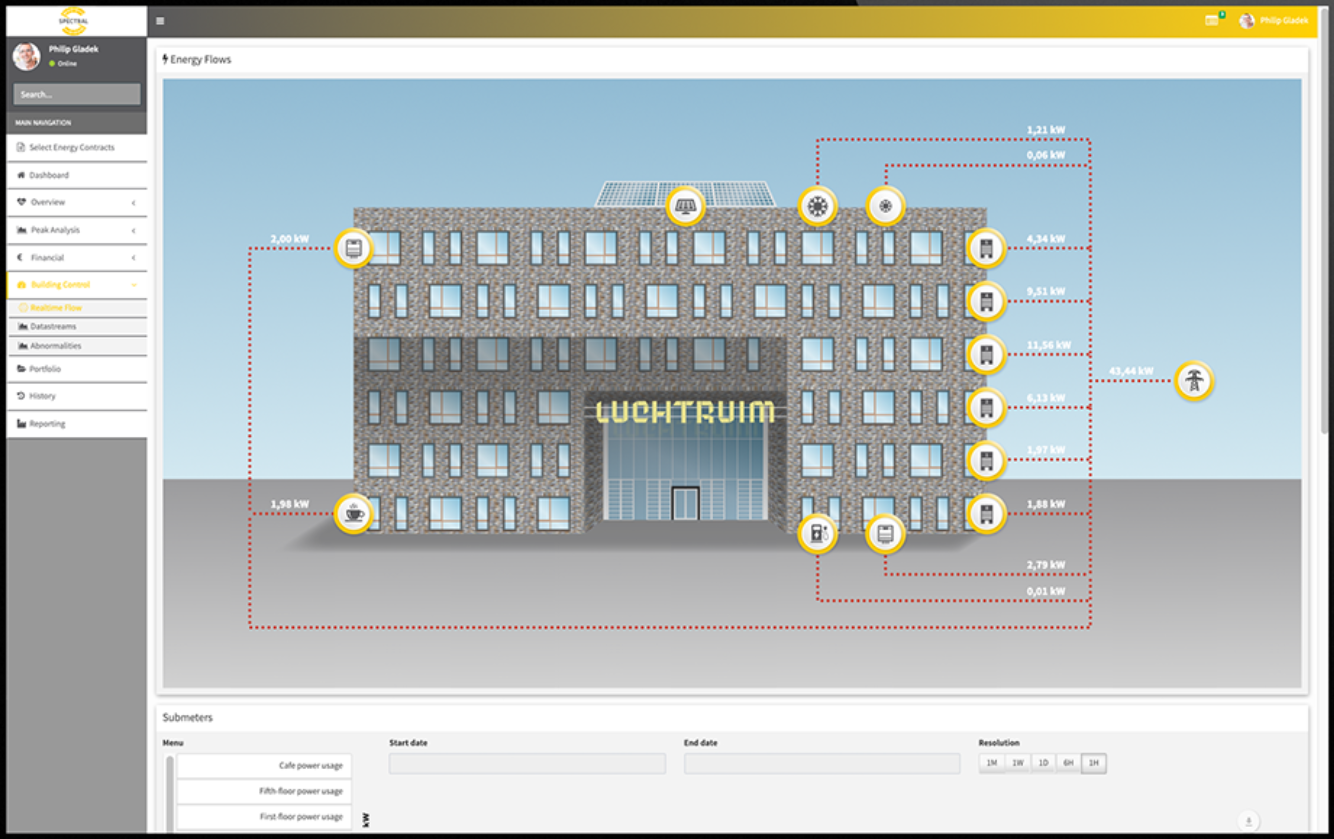Click the ventilation snowflake icon on the roof

(x=885, y=207)
